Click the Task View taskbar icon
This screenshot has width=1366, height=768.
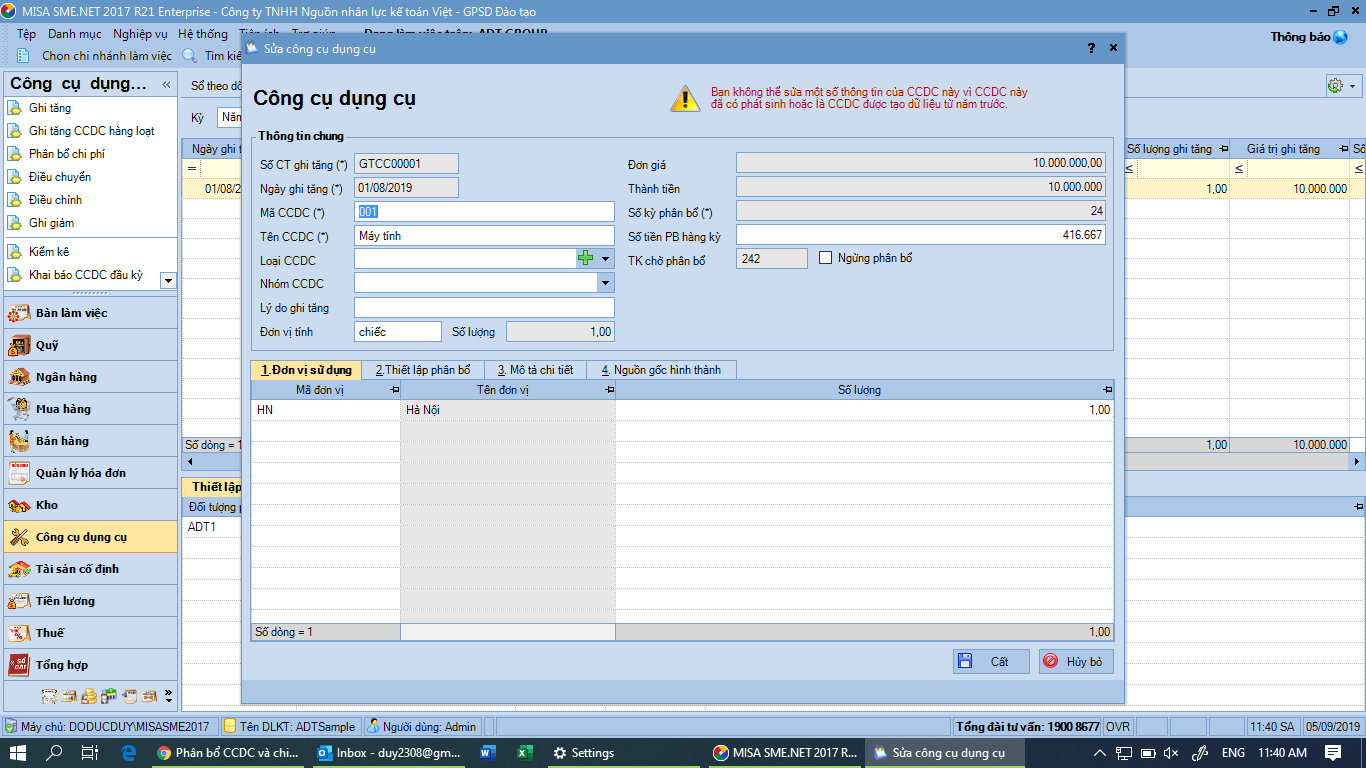pos(90,753)
